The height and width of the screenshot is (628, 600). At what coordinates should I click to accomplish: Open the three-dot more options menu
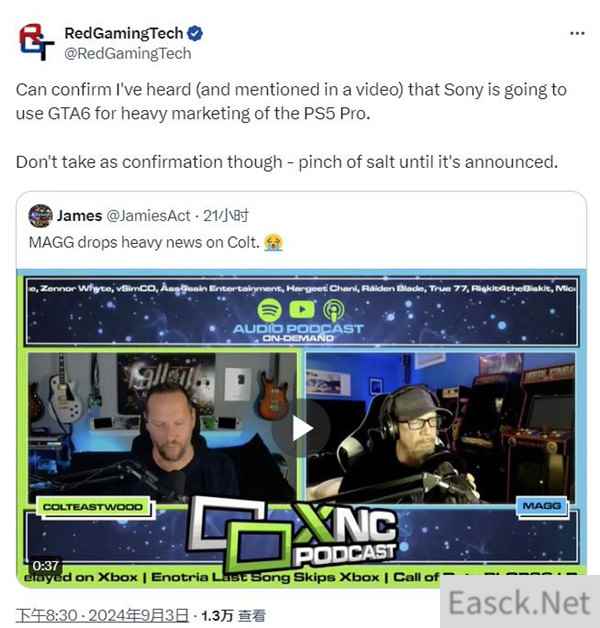pyautogui.click(x=577, y=33)
